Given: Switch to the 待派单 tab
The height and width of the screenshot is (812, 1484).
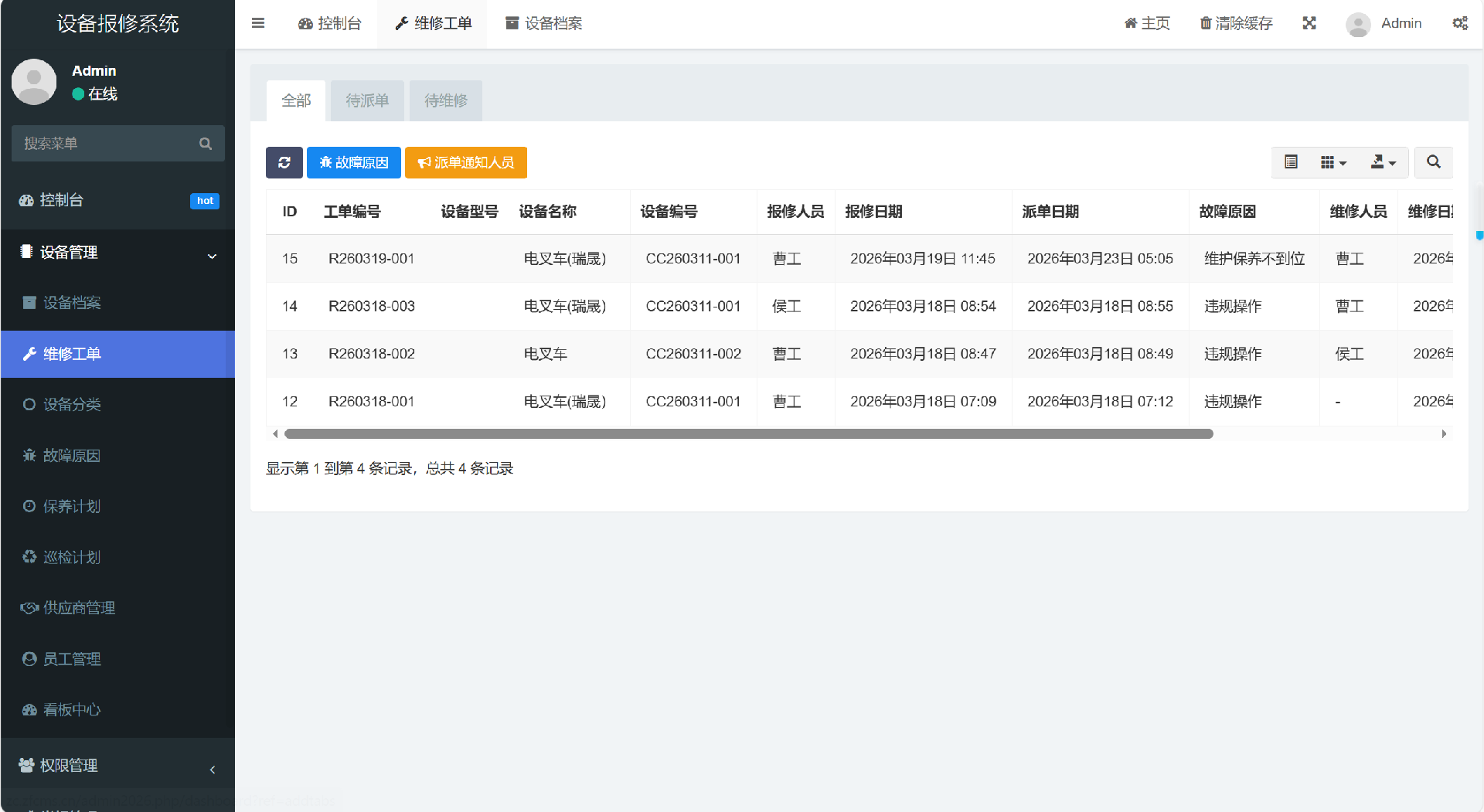Looking at the screenshot, I should [367, 100].
